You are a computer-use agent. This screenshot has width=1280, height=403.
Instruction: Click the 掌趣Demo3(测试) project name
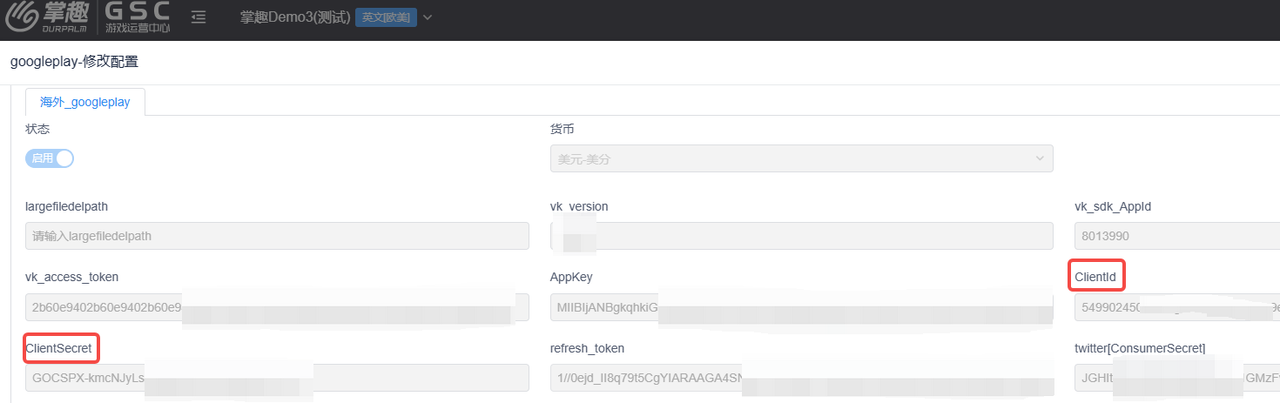tap(295, 18)
